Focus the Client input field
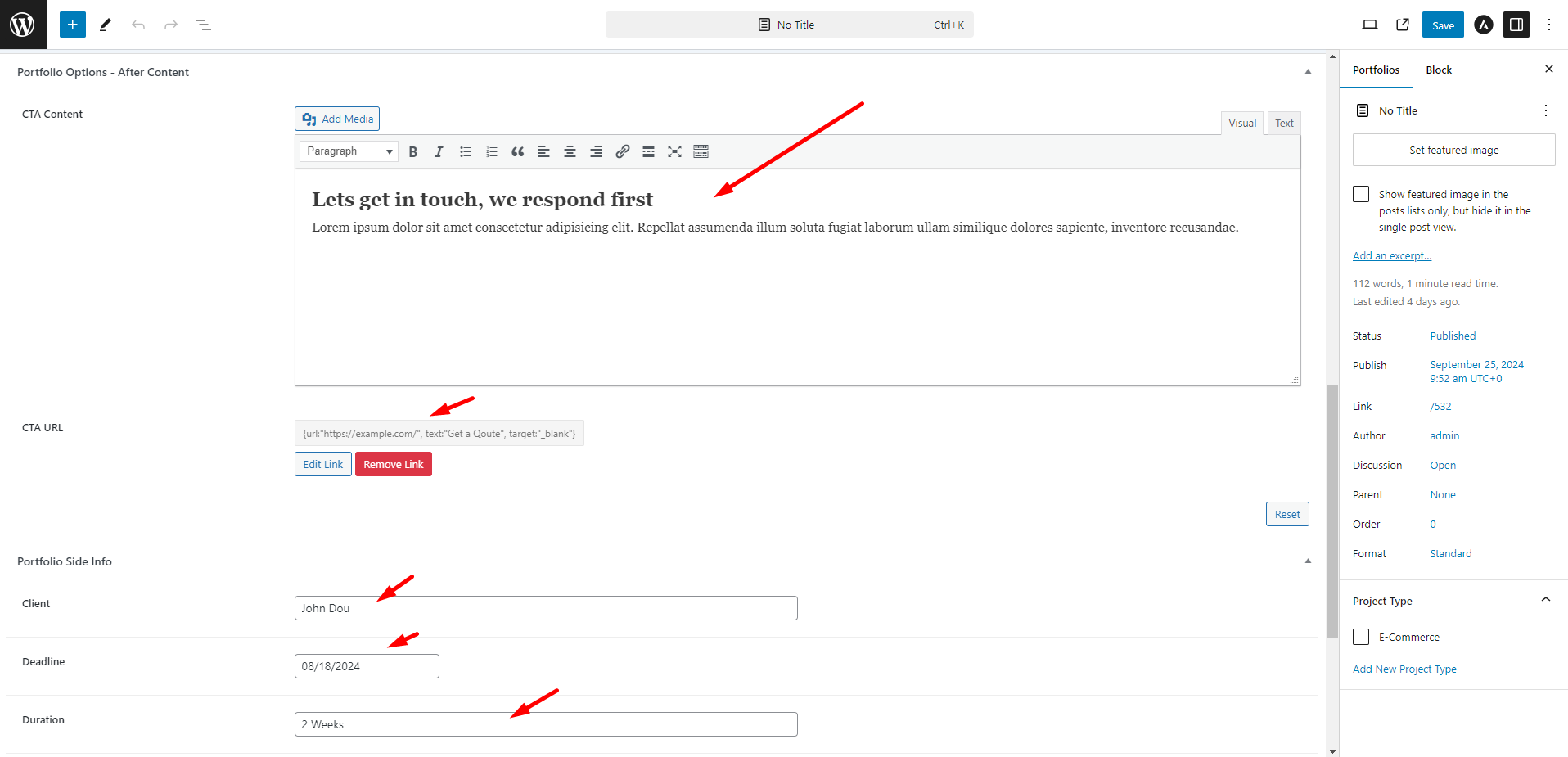Screen dimensions: 1568x757 [x=546, y=608]
